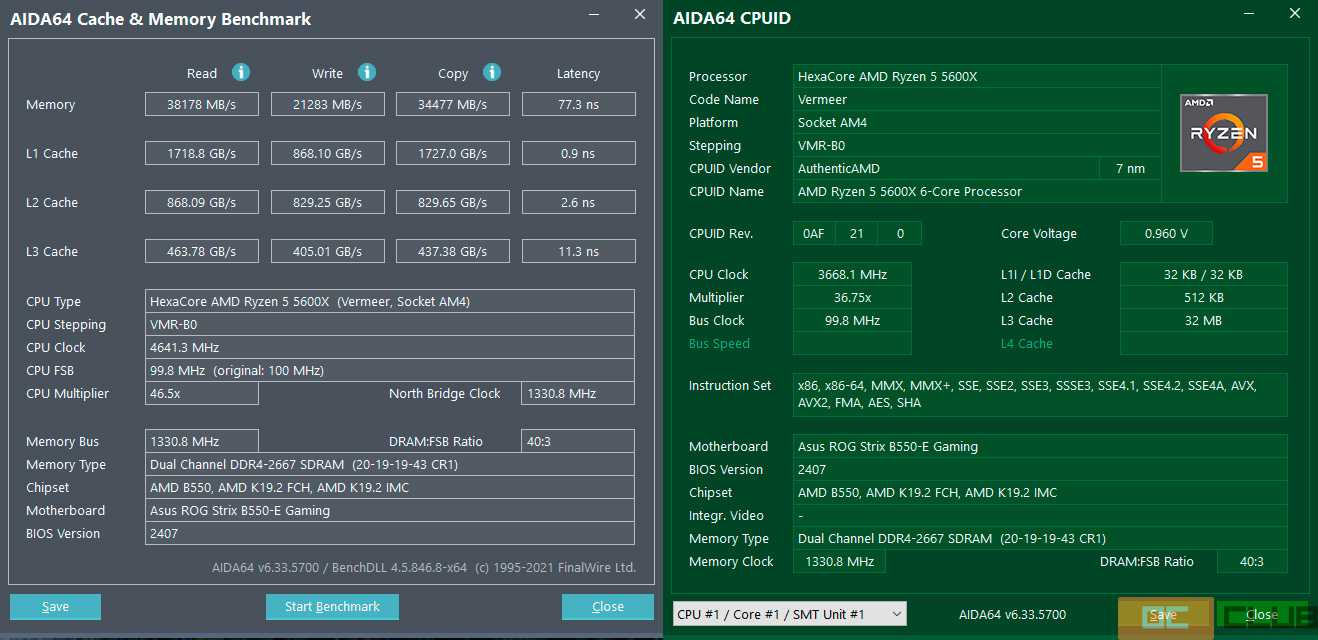1318x640 pixels.
Task: Select the Core Voltage 0.960 V field
Action: [1165, 234]
